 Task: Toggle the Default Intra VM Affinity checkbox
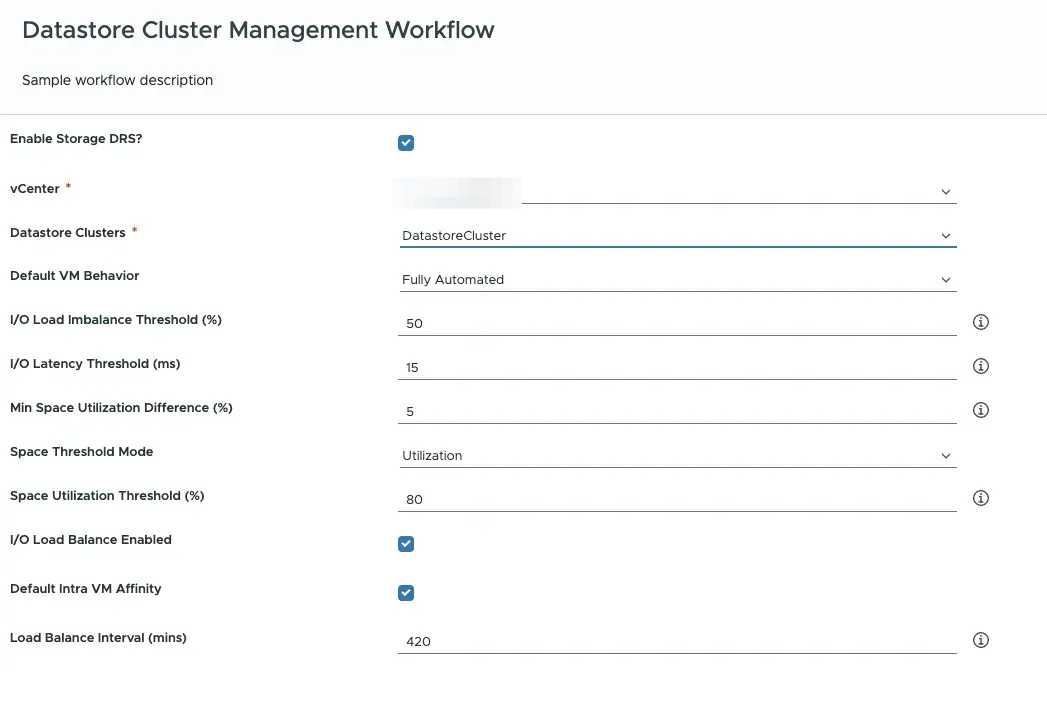(x=406, y=593)
